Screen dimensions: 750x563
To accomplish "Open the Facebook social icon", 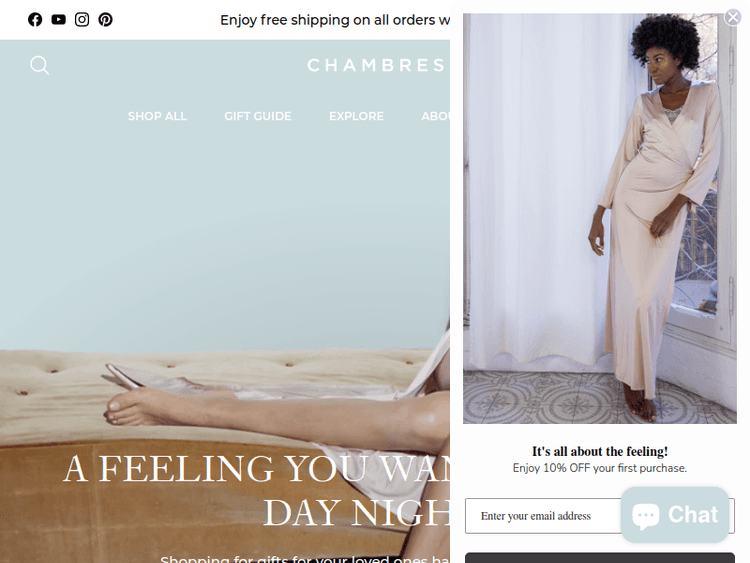I will click(35, 20).
